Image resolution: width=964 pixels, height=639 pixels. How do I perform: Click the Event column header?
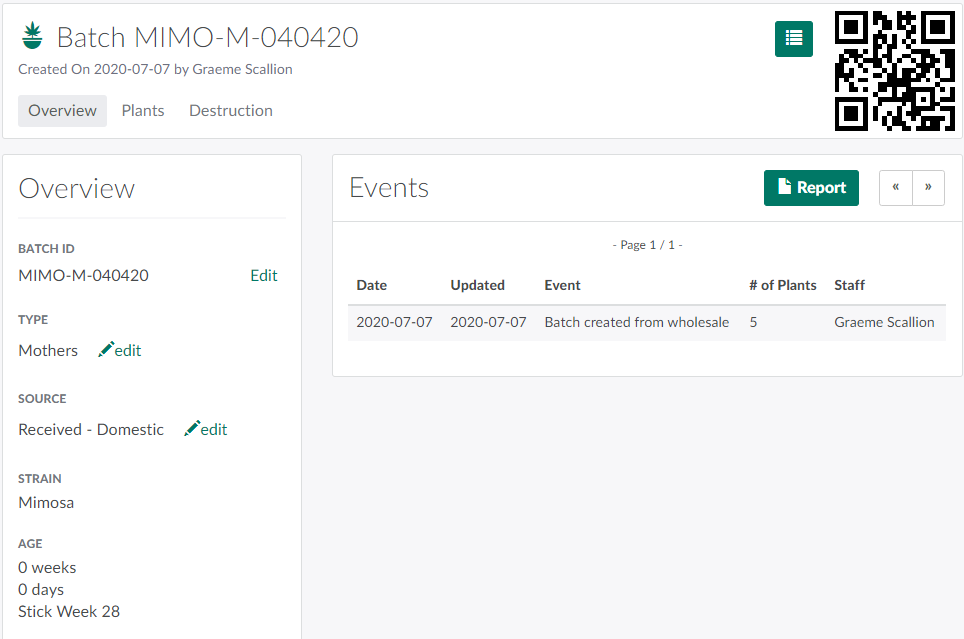pos(562,285)
